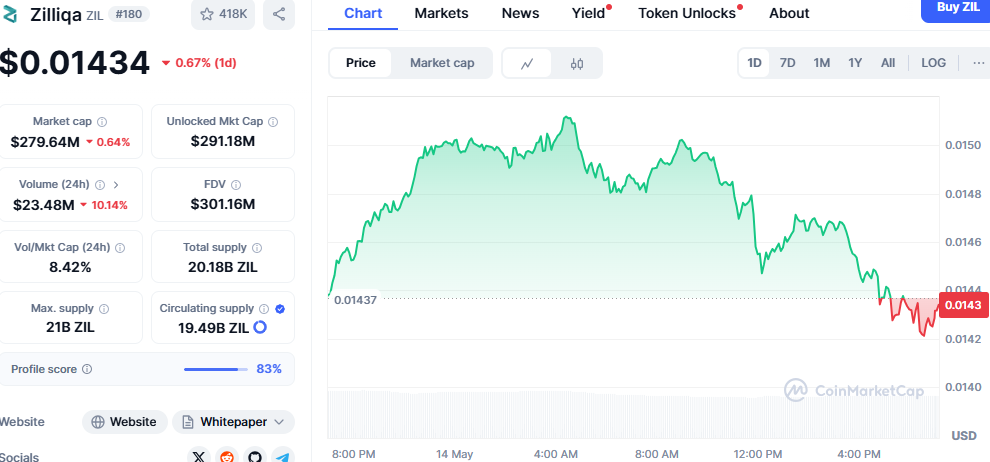The image size is (990, 462).
Task: Open the Telegram social link icon
Action: pos(283,457)
